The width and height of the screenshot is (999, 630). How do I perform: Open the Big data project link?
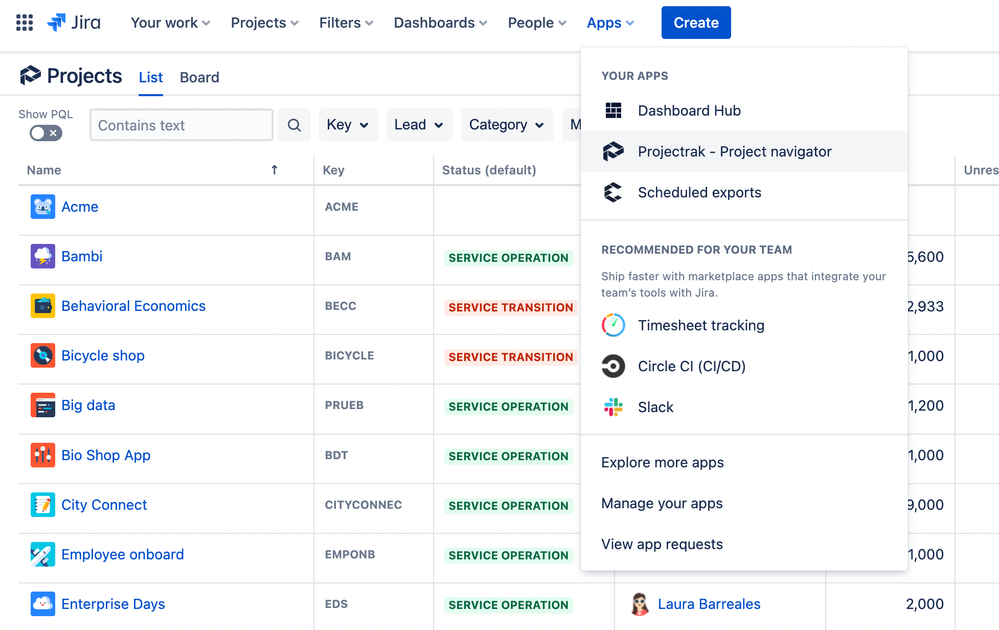88,405
